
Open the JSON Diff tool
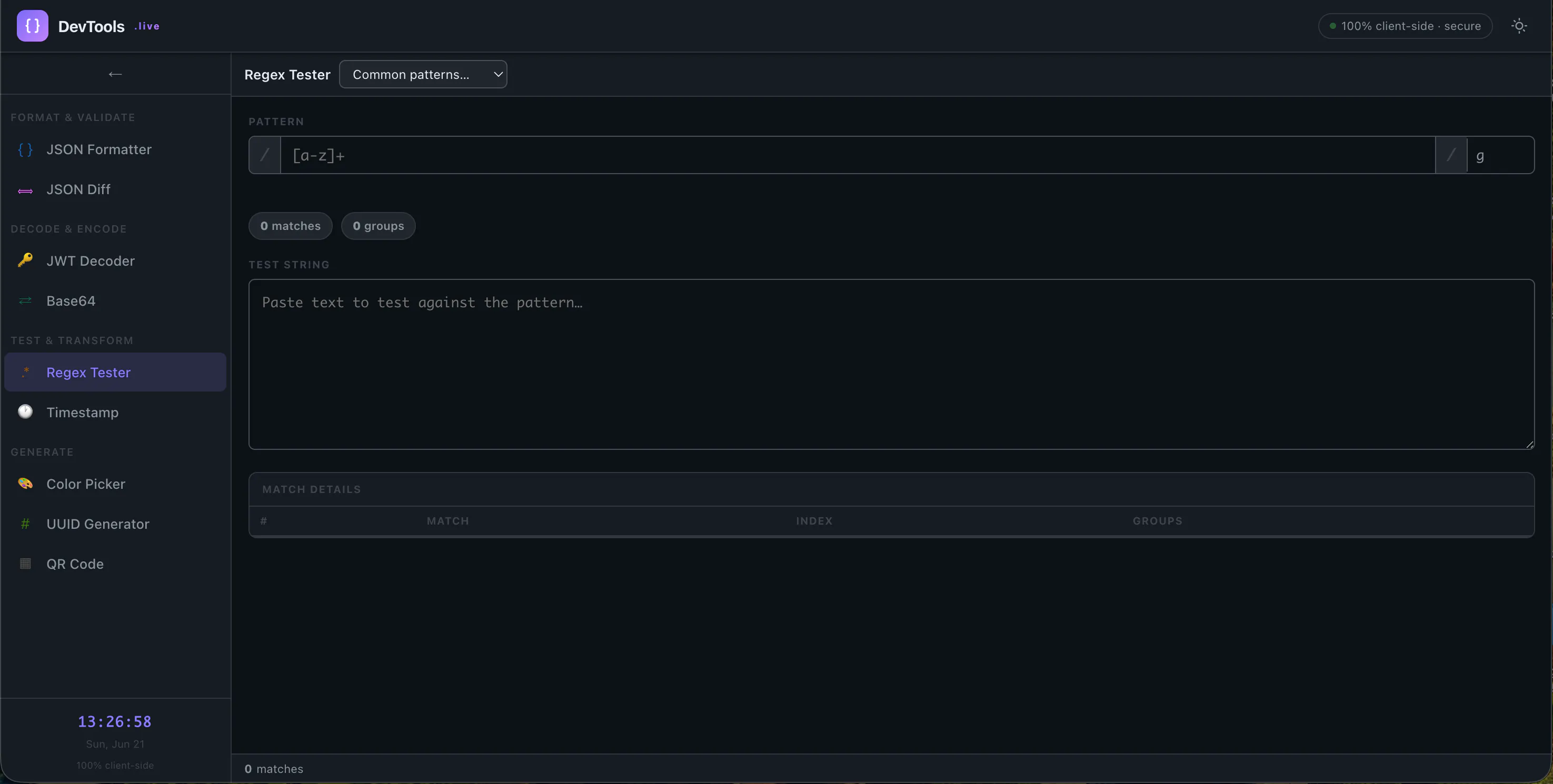(115, 189)
